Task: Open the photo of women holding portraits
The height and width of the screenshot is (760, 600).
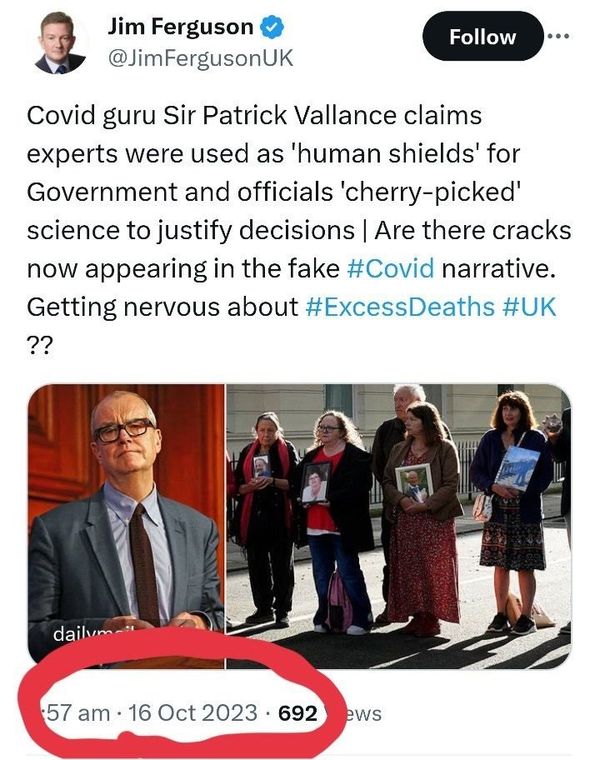Action: coord(399,526)
